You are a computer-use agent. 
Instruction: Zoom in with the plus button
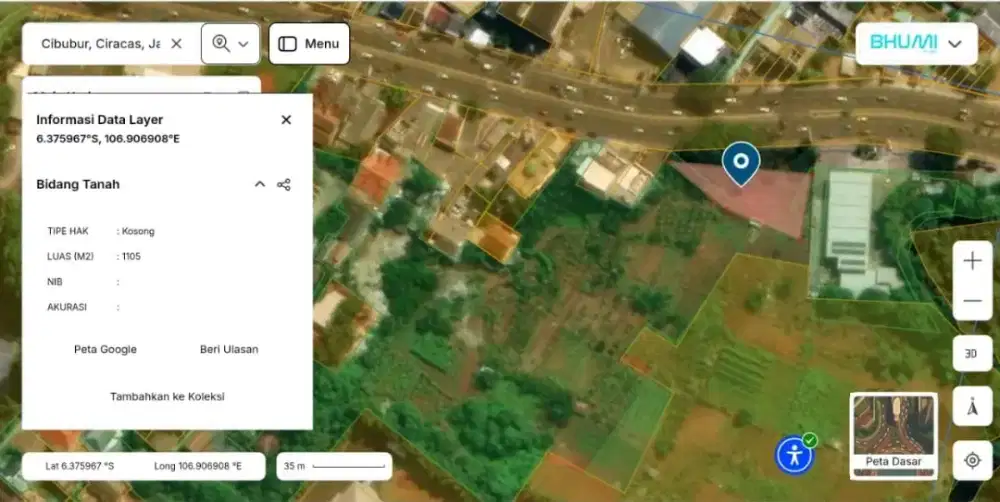tap(971, 261)
